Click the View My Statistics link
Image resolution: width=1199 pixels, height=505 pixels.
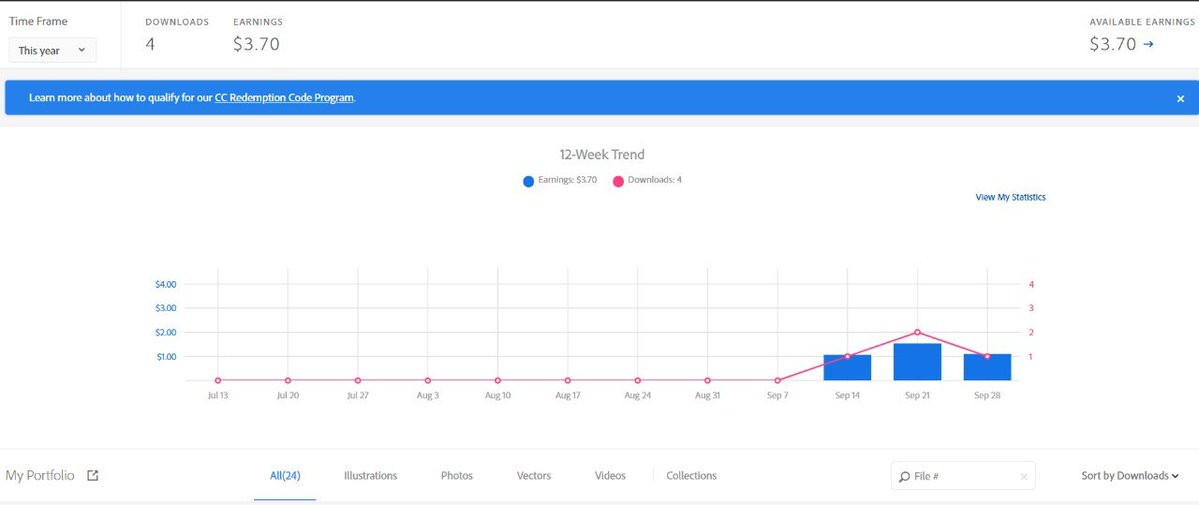click(1010, 197)
